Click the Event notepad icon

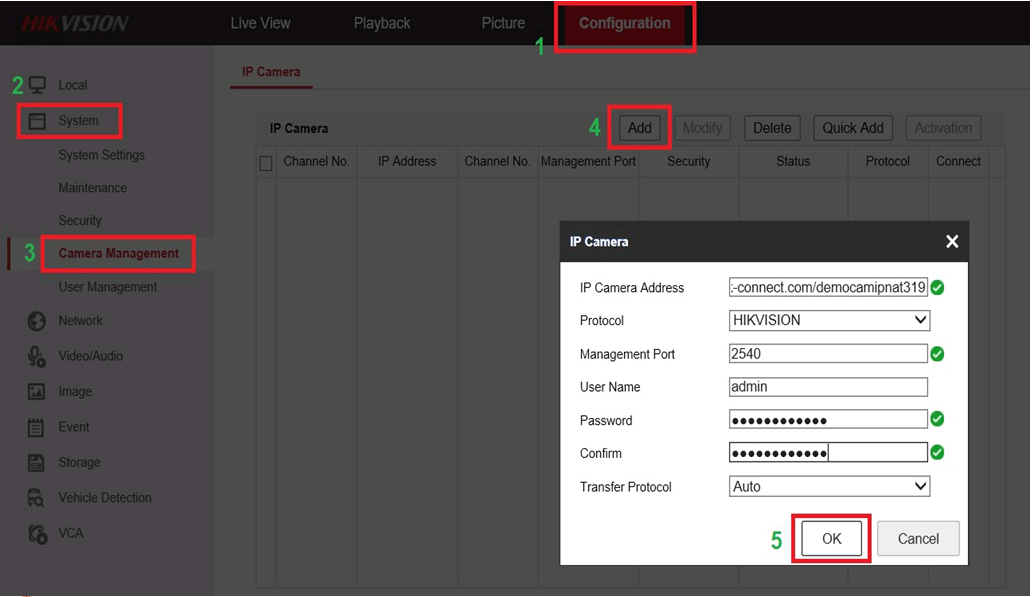[36, 428]
